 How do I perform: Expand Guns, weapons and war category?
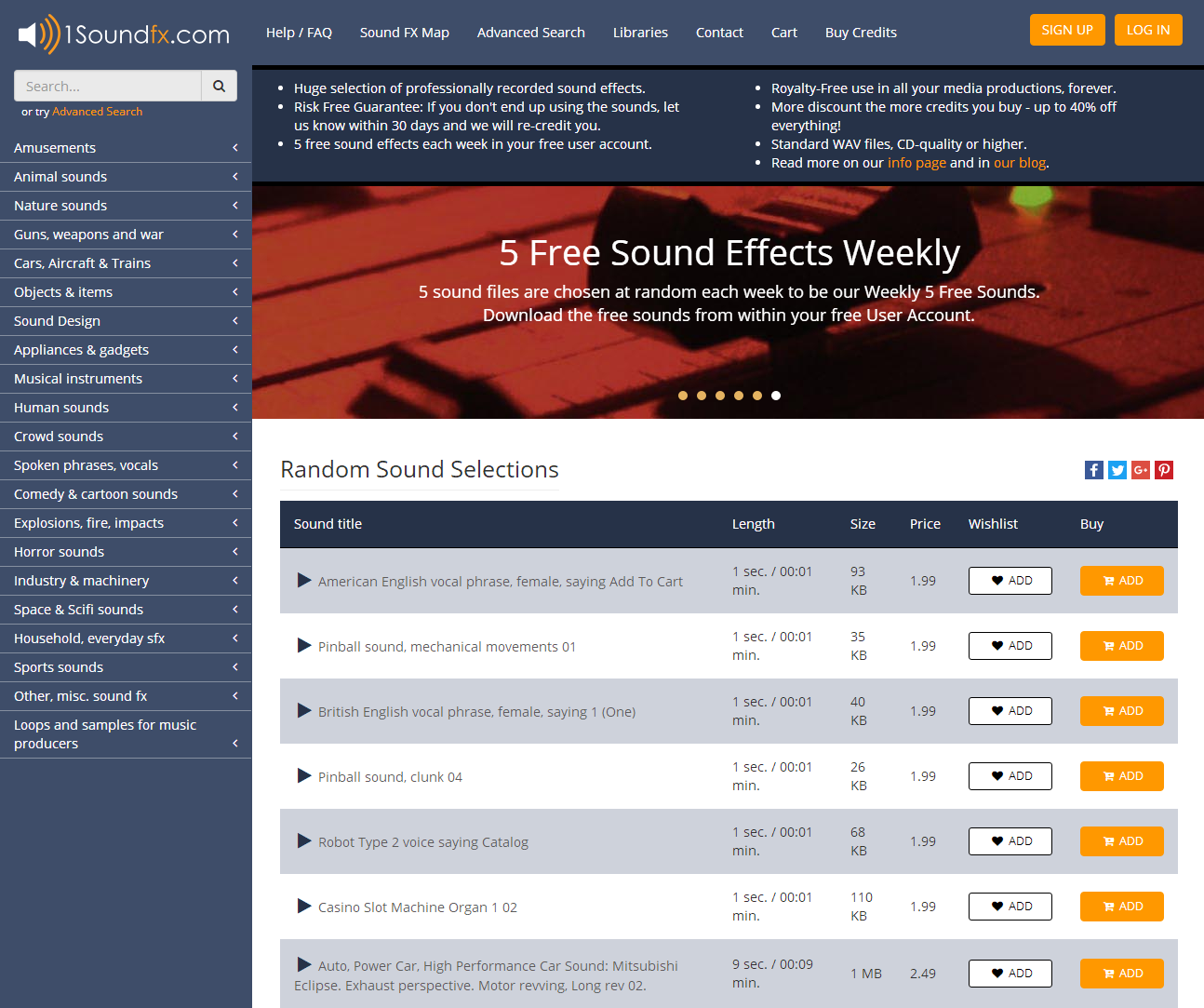pyautogui.click(x=126, y=235)
